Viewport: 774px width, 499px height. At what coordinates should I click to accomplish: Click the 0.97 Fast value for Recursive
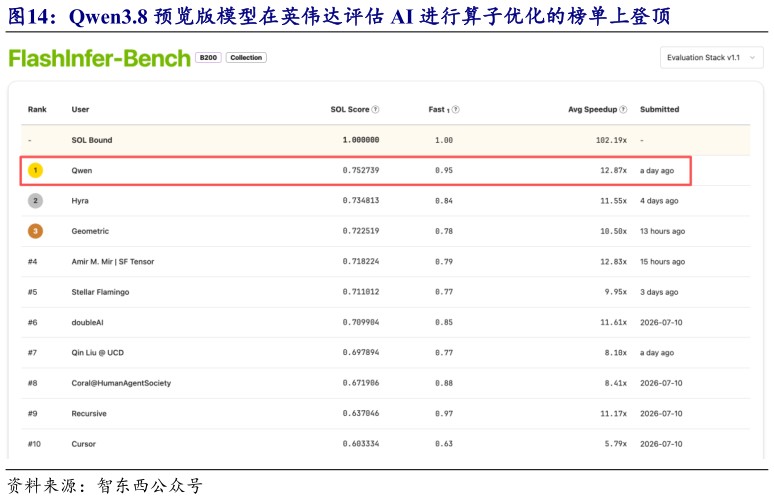(444, 414)
